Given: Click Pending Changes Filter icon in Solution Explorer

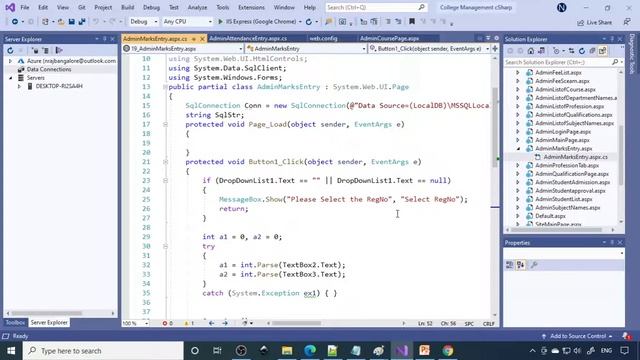Looking at the screenshot, I should pos(556,51).
